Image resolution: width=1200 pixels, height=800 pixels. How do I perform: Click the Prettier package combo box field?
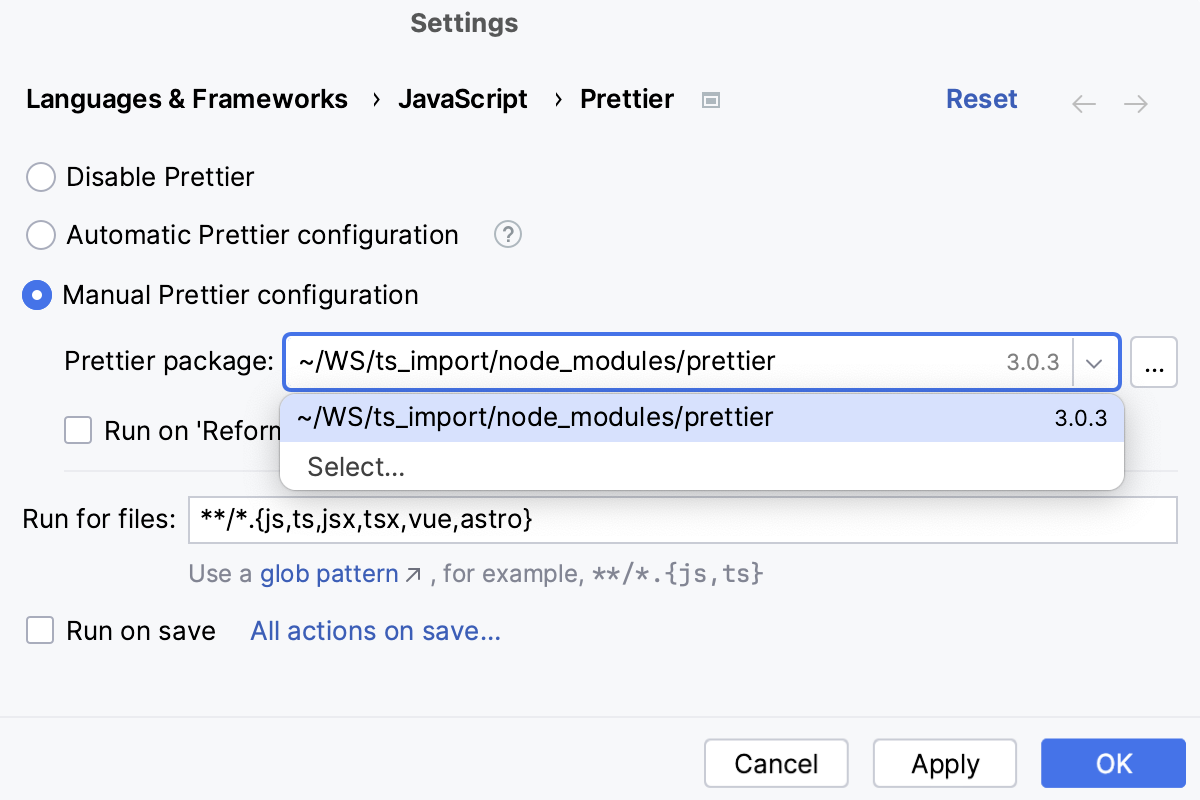650,362
